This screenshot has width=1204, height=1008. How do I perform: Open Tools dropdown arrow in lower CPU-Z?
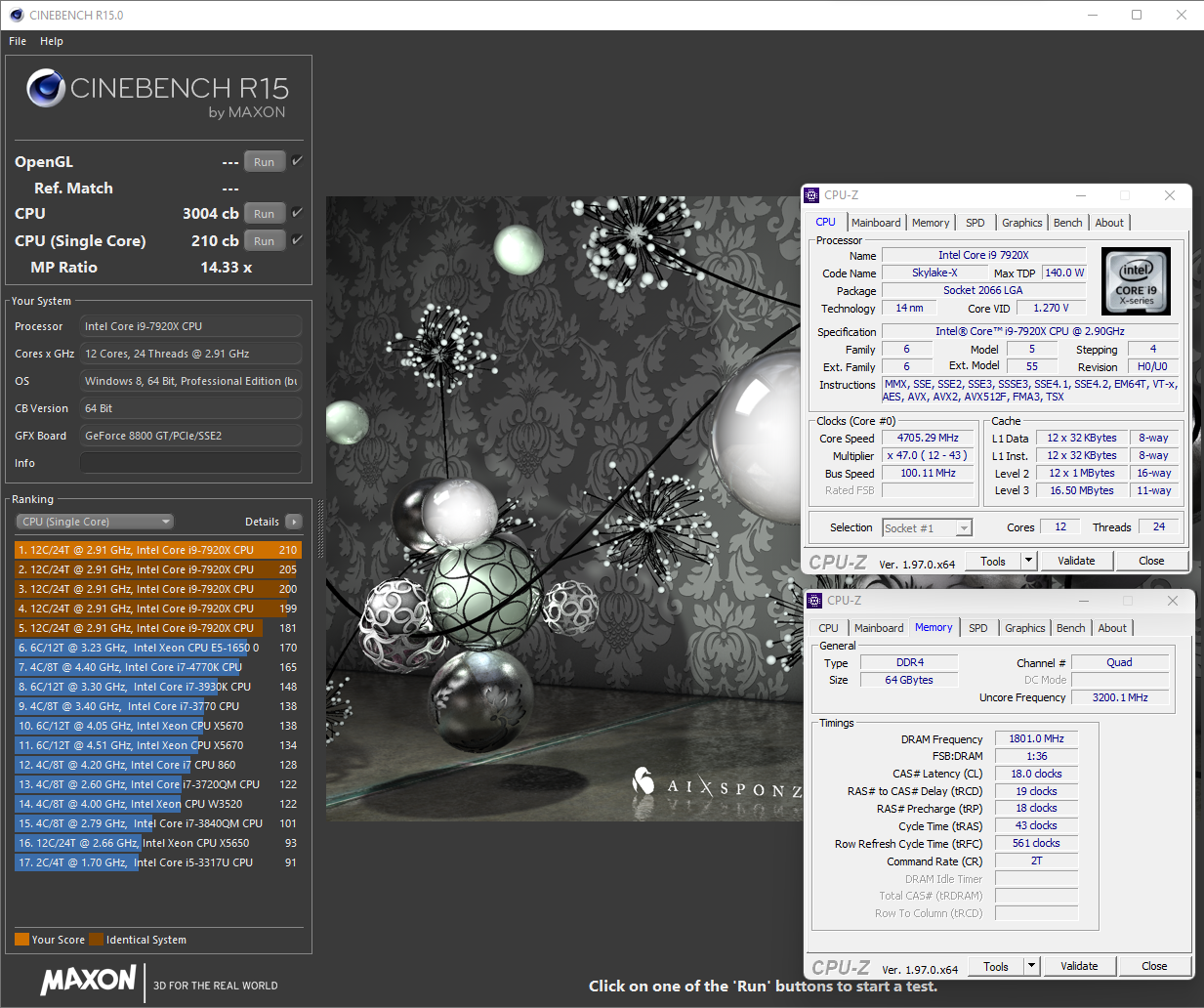click(x=1031, y=966)
